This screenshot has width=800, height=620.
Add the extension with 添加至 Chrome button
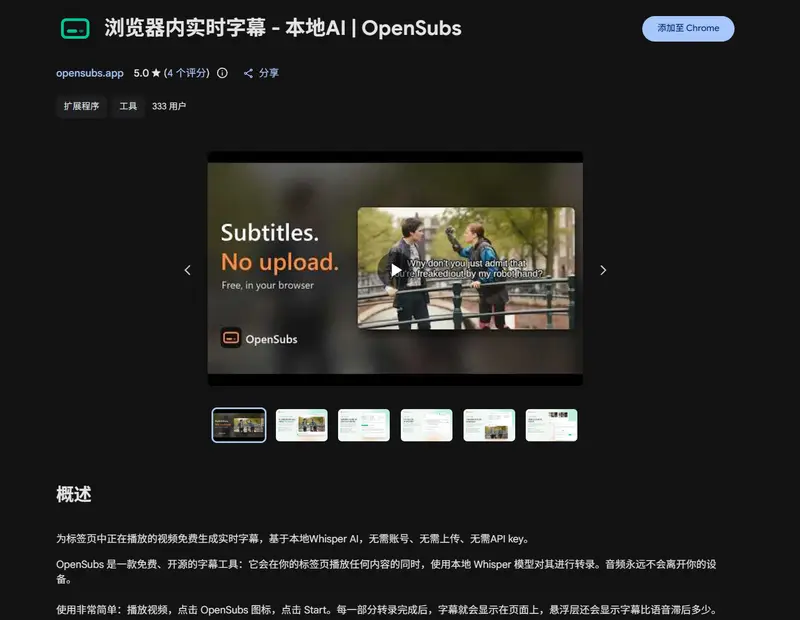click(688, 29)
